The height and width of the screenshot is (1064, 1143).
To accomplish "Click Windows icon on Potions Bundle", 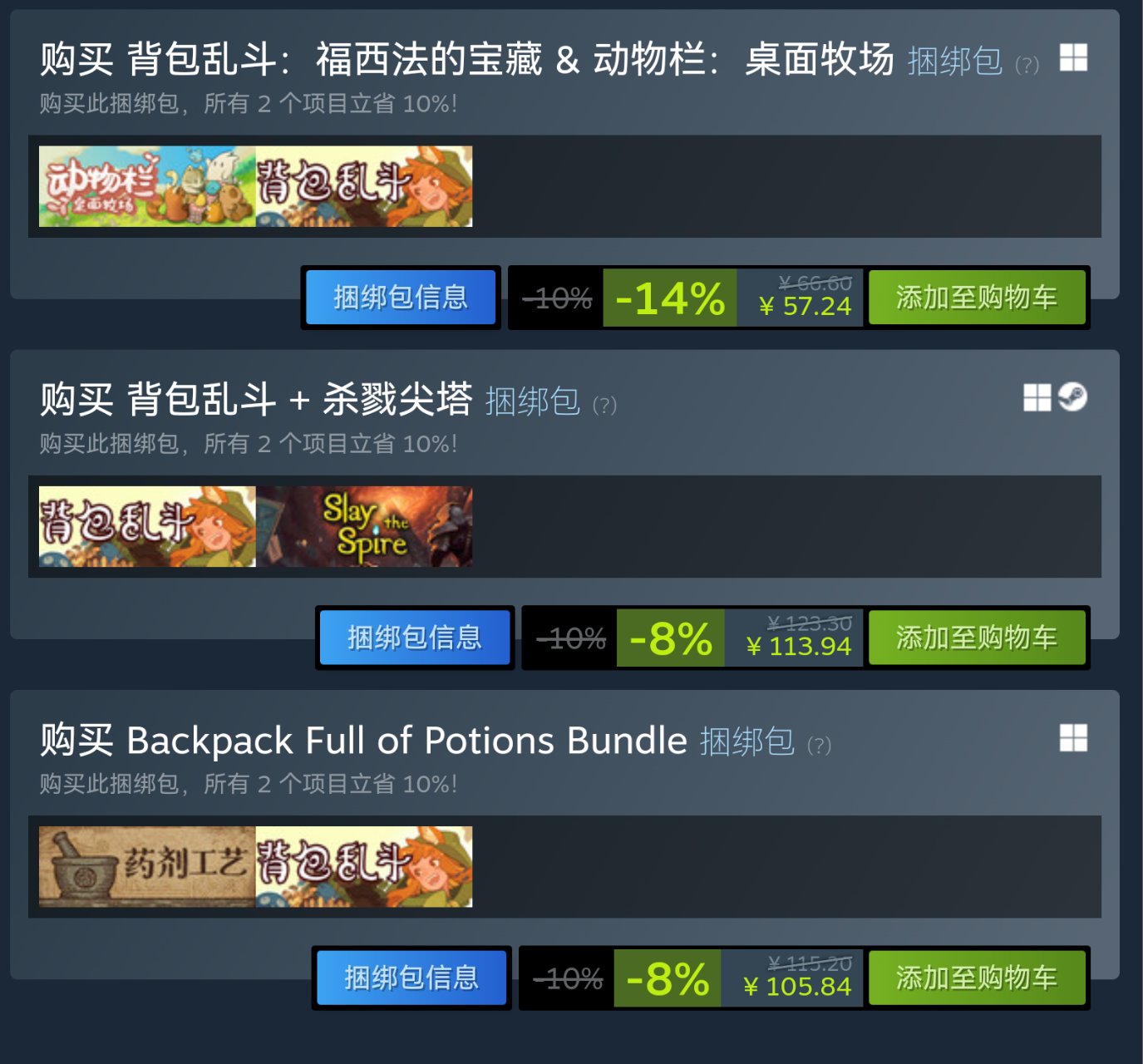I will tap(1073, 737).
